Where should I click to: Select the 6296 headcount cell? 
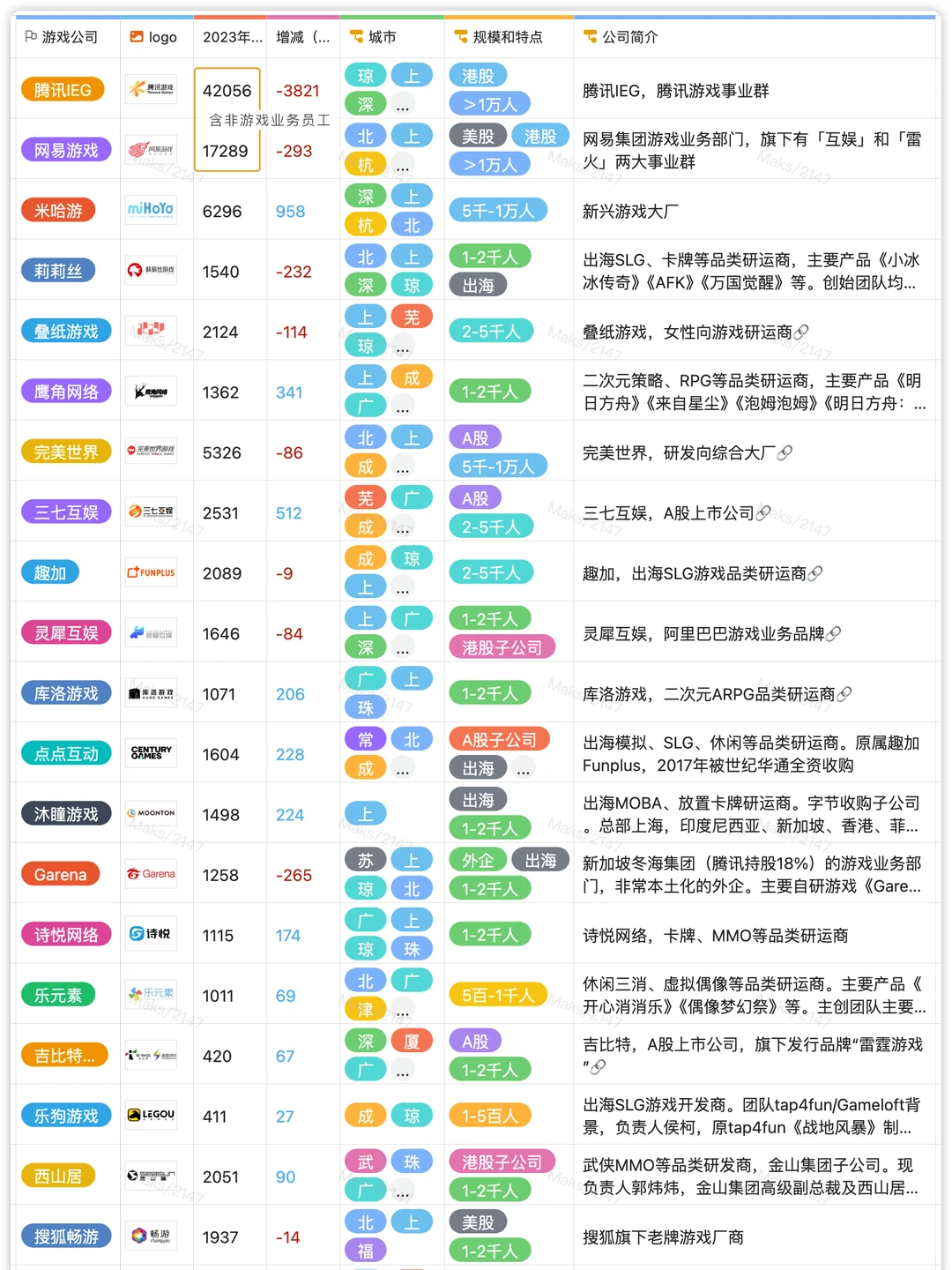(230, 211)
